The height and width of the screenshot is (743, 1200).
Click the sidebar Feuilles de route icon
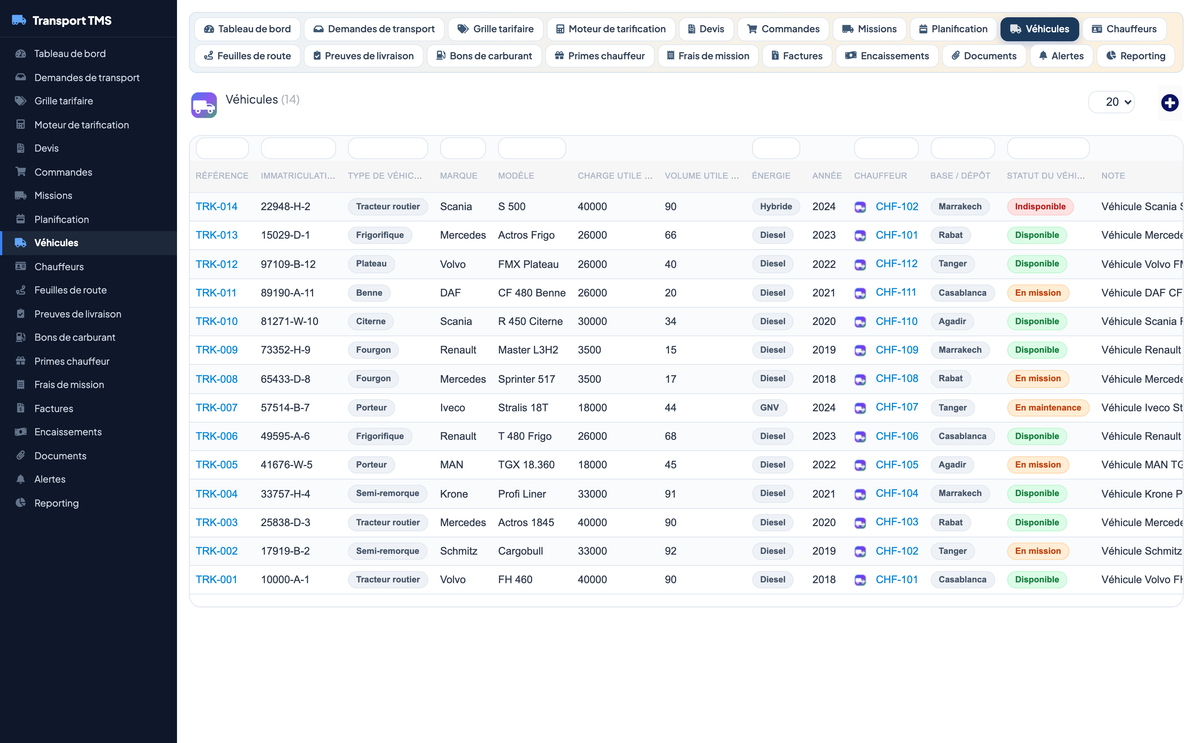[21, 290]
